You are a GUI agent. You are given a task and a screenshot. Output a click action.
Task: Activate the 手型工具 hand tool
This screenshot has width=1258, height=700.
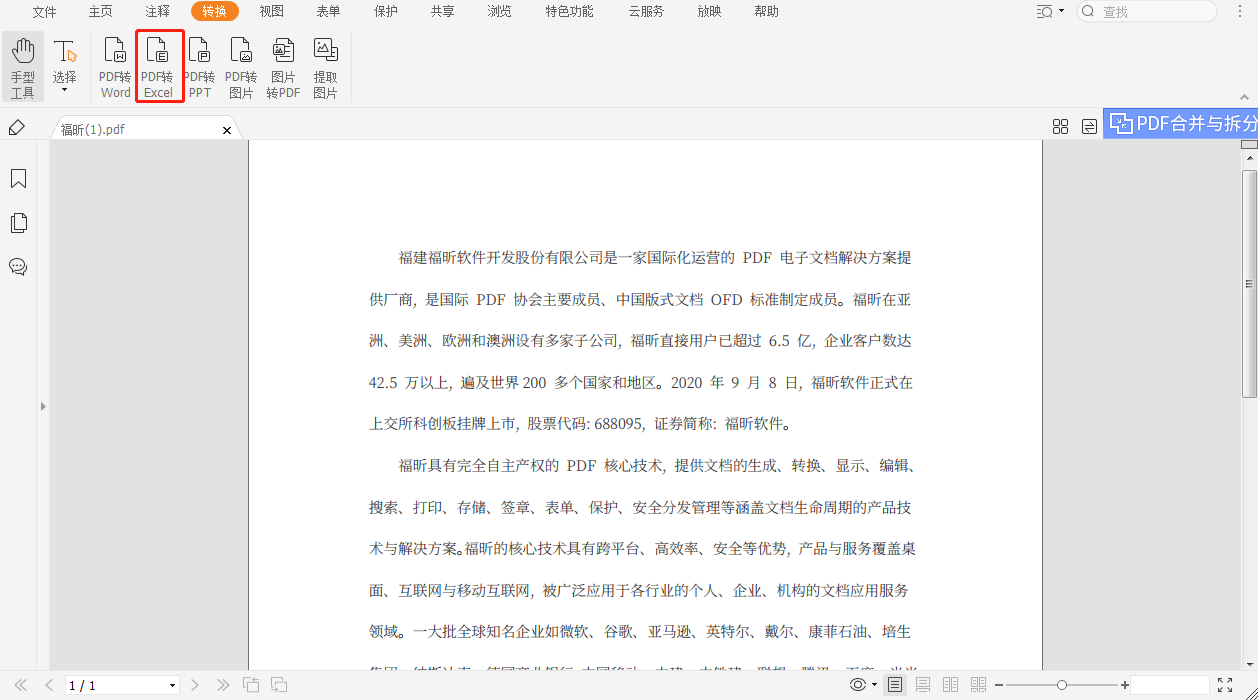tap(22, 66)
